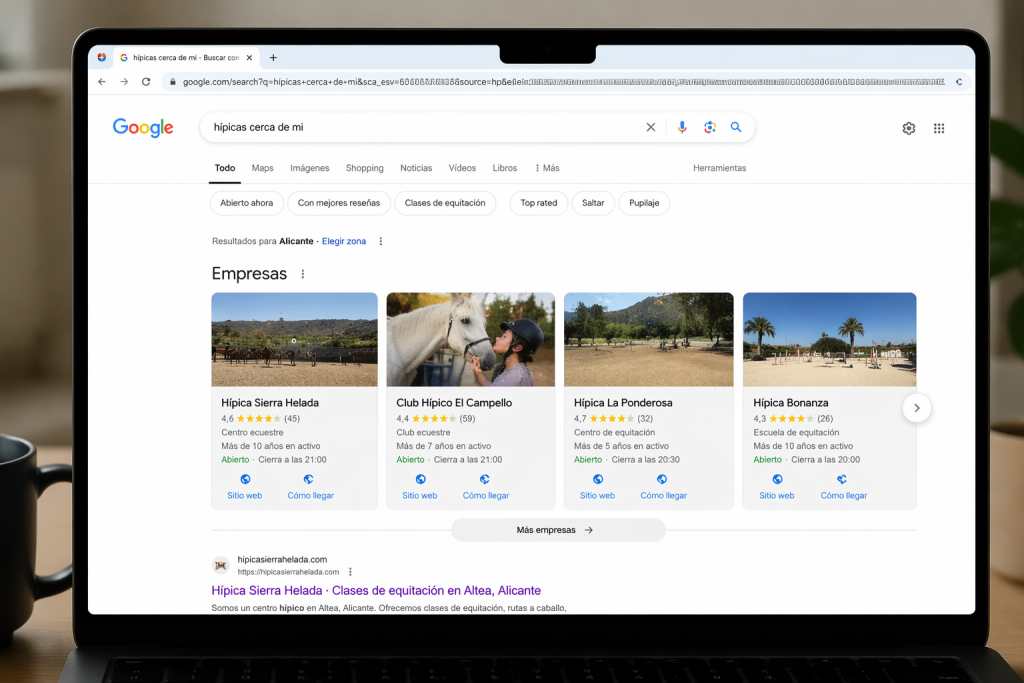Enable the Con mejores reseñas filter
Screen dimensions: 1024x683
tap(339, 203)
